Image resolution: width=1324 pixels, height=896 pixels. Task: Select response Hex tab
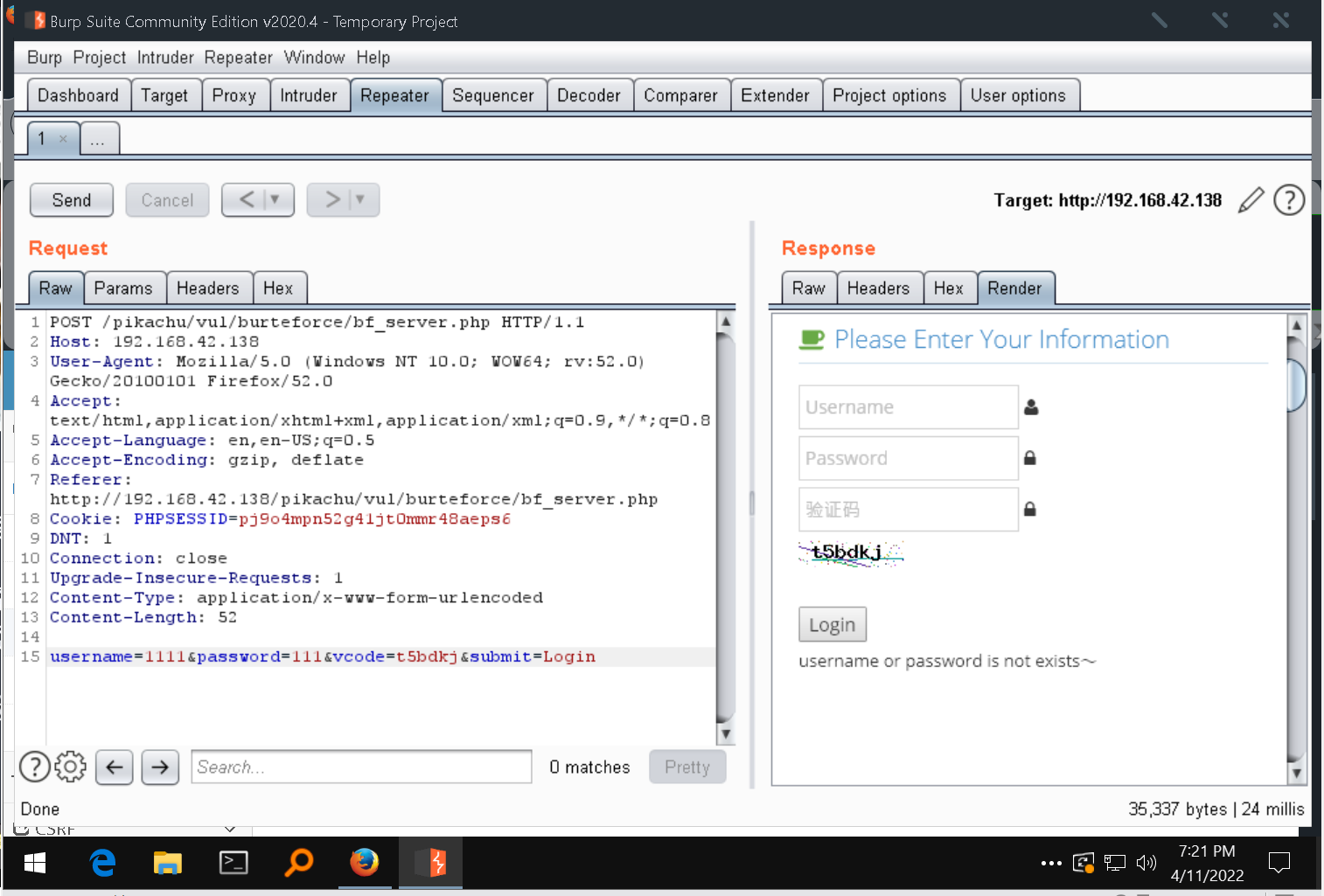pos(949,288)
